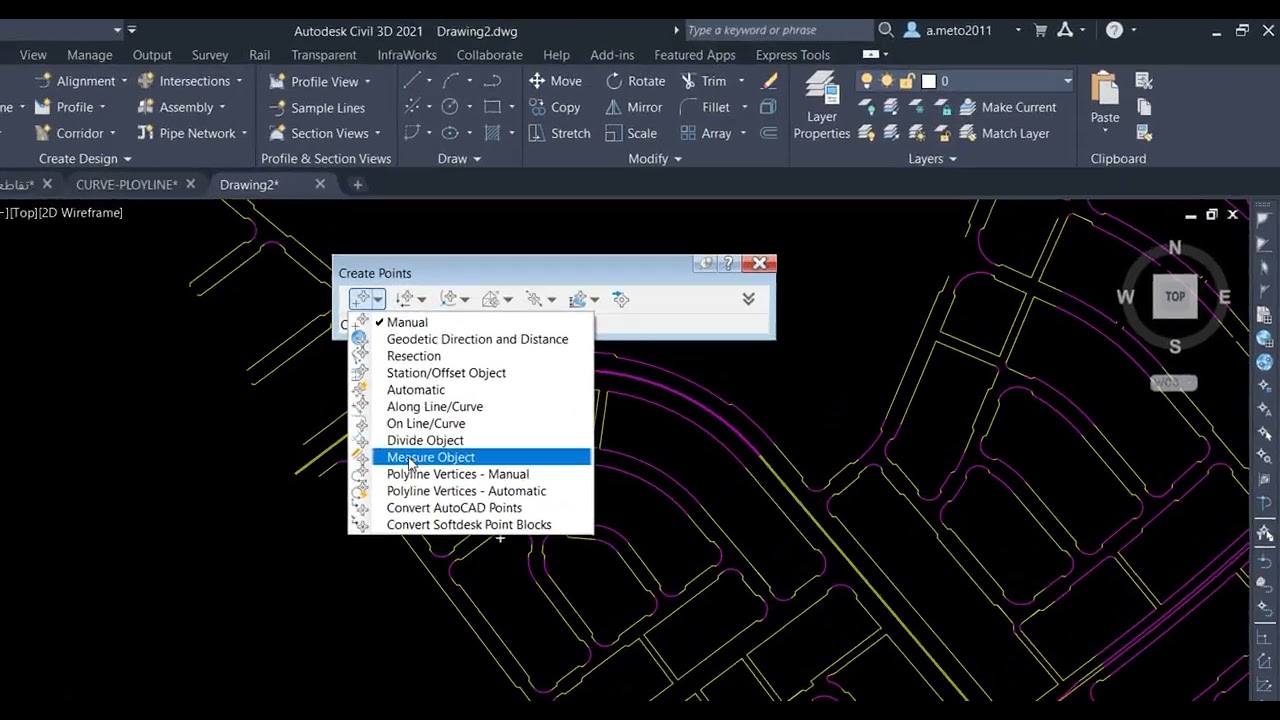Open the Miscellaneous points dropdown arrow

[378, 299]
